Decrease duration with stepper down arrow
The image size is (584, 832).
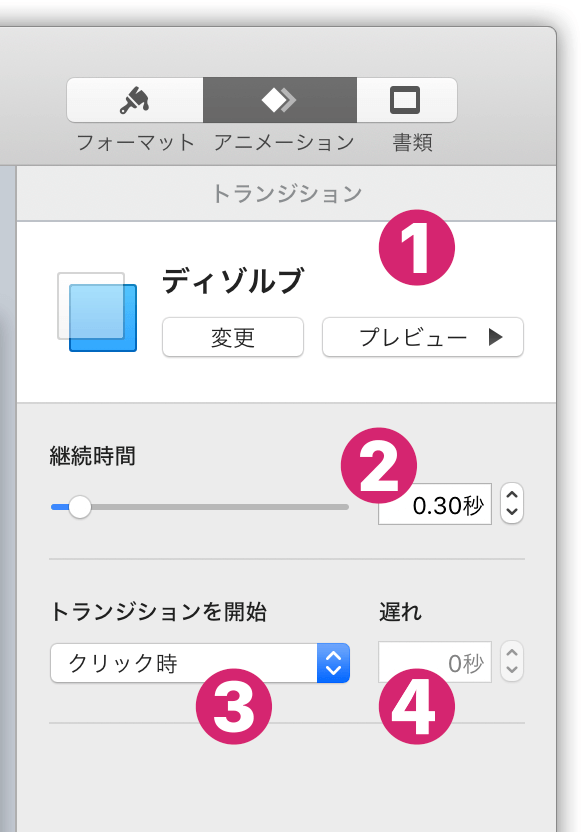pyautogui.click(x=512, y=513)
